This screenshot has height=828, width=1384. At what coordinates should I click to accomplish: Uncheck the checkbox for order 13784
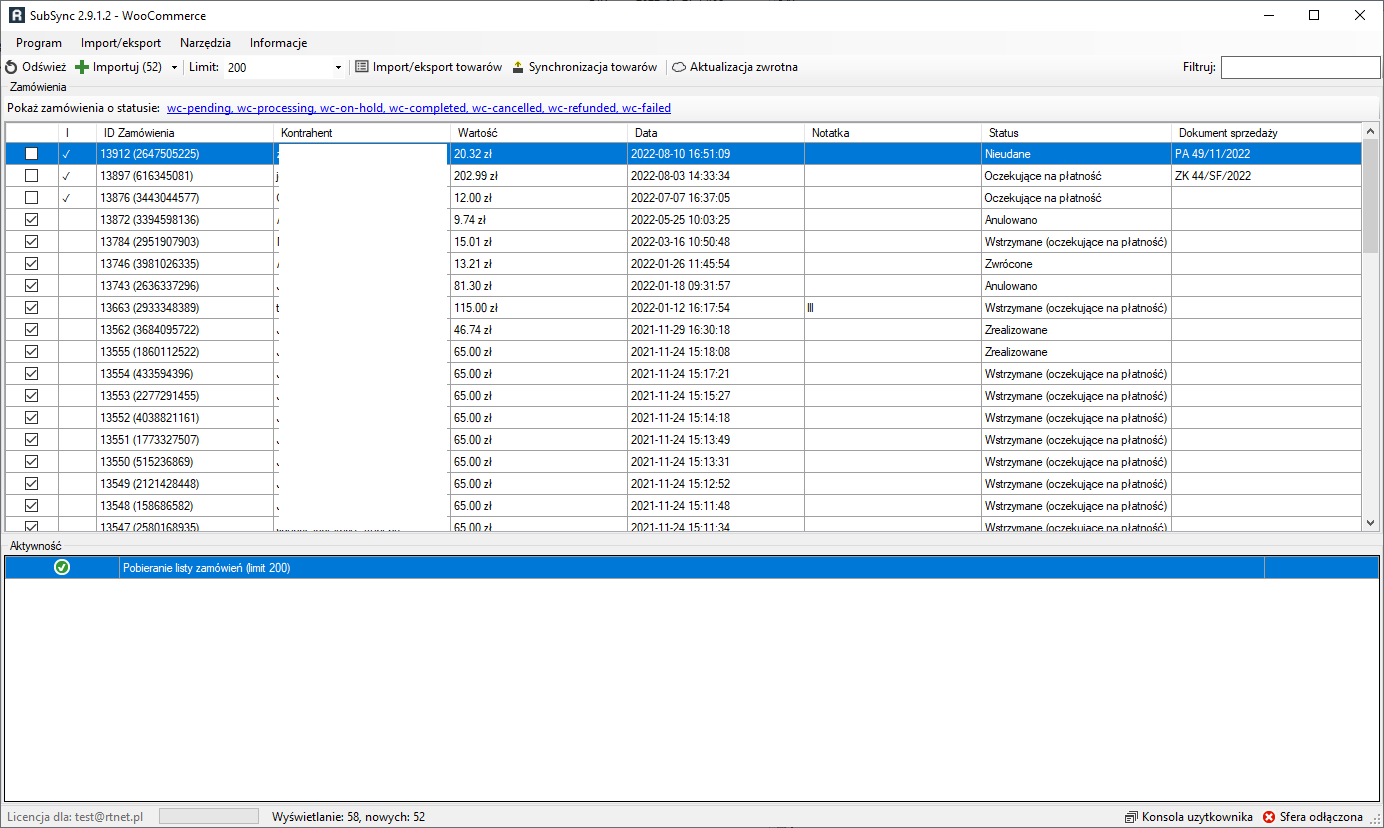click(32, 242)
